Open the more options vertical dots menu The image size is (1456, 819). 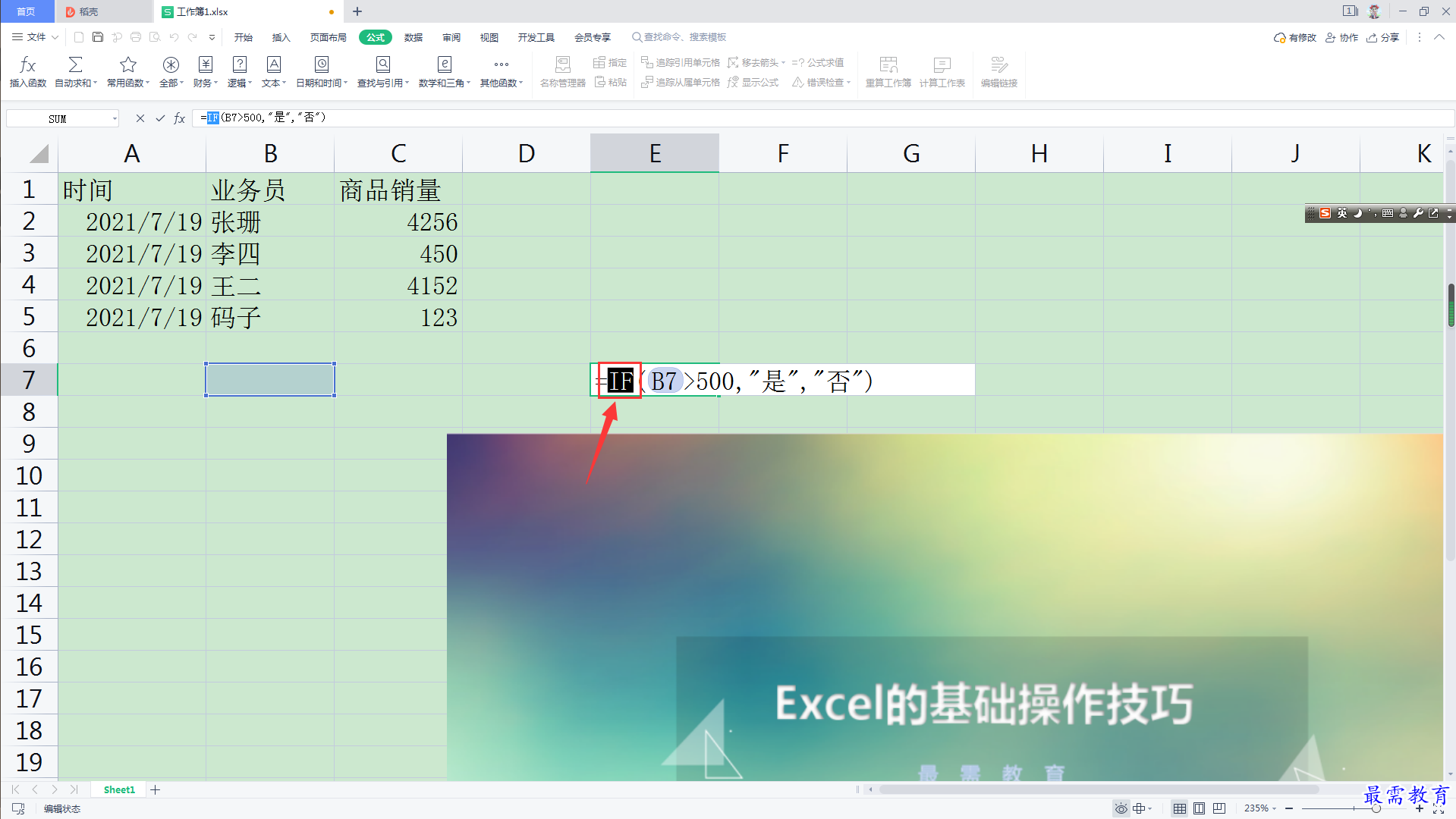[1419, 37]
